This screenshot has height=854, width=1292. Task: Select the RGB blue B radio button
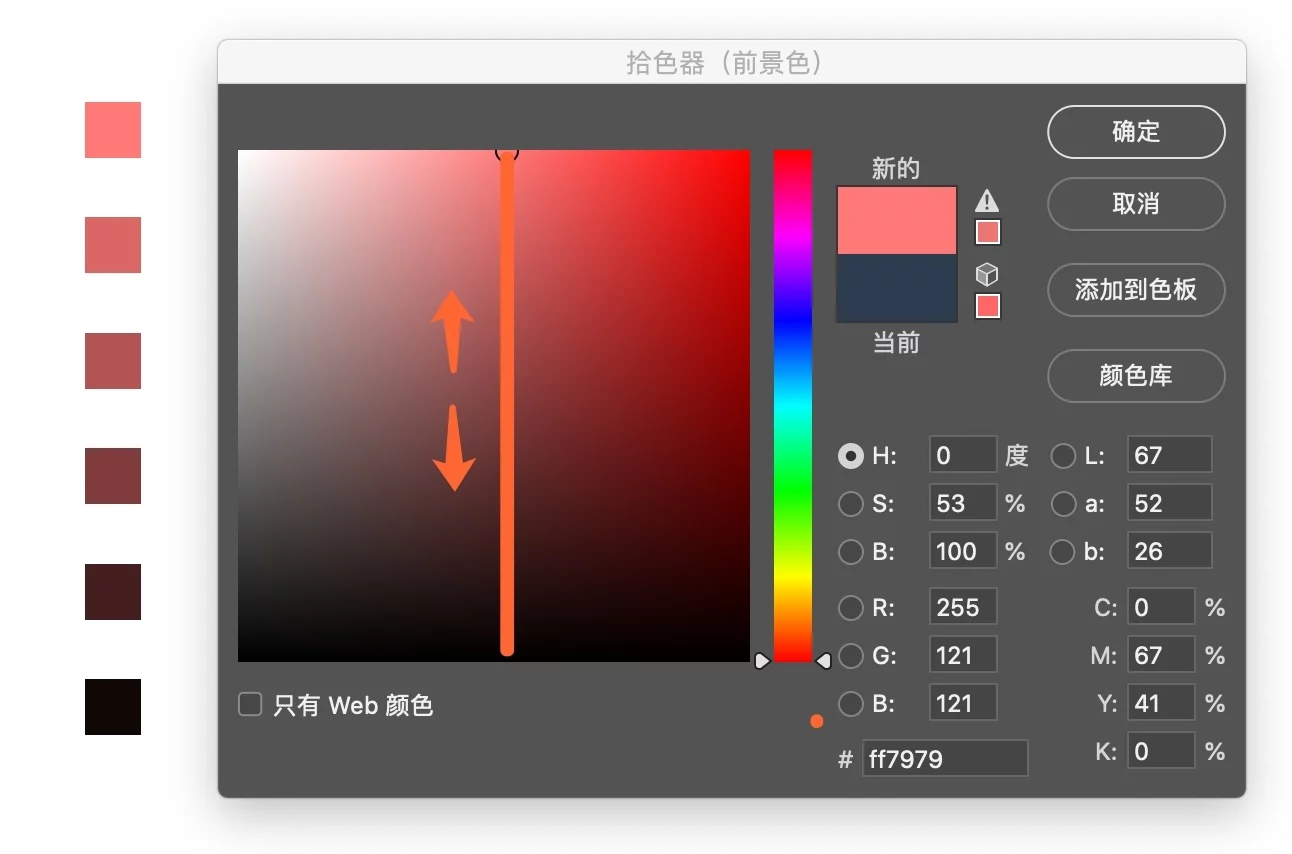click(850, 704)
